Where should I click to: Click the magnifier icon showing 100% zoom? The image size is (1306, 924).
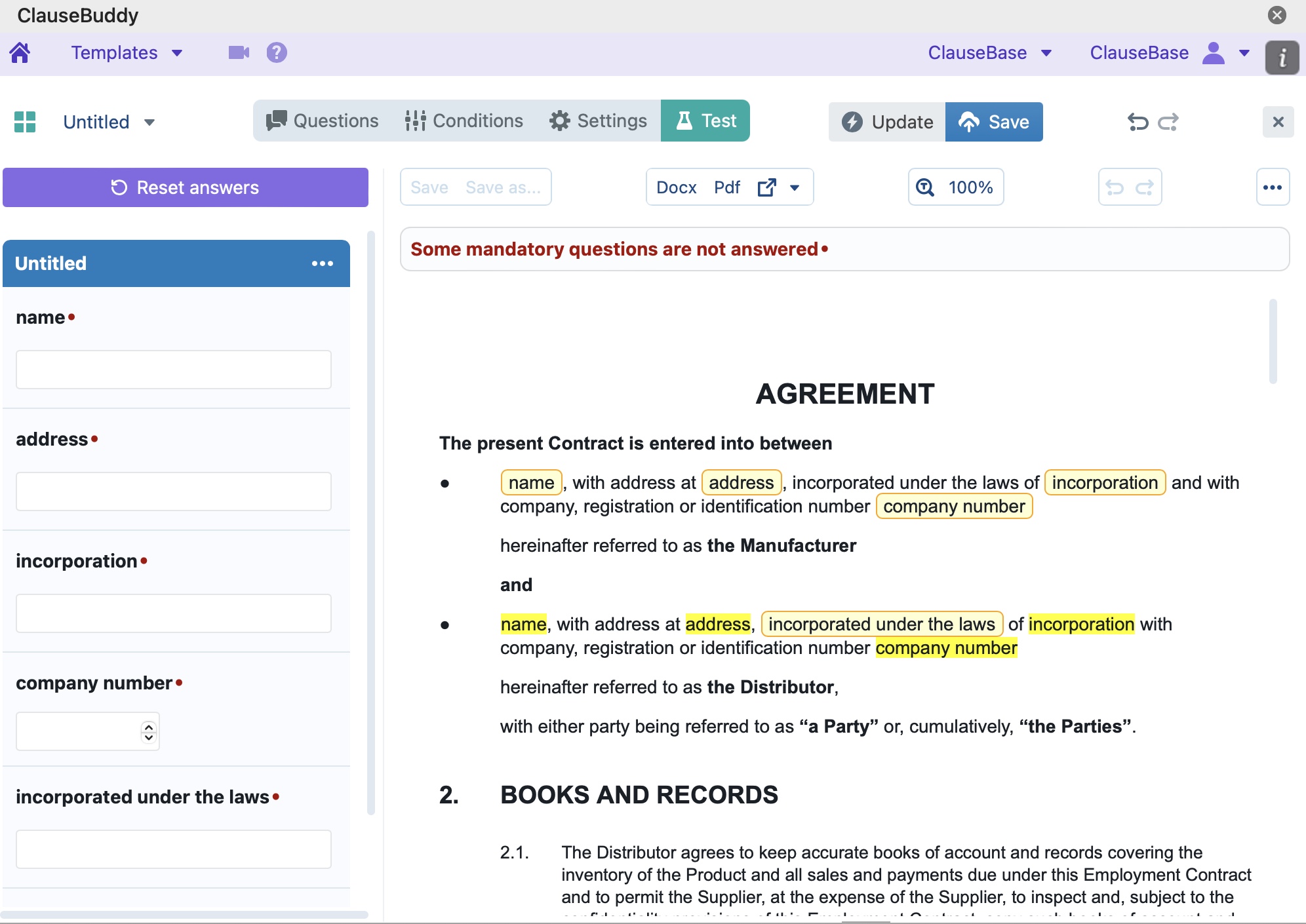925,187
